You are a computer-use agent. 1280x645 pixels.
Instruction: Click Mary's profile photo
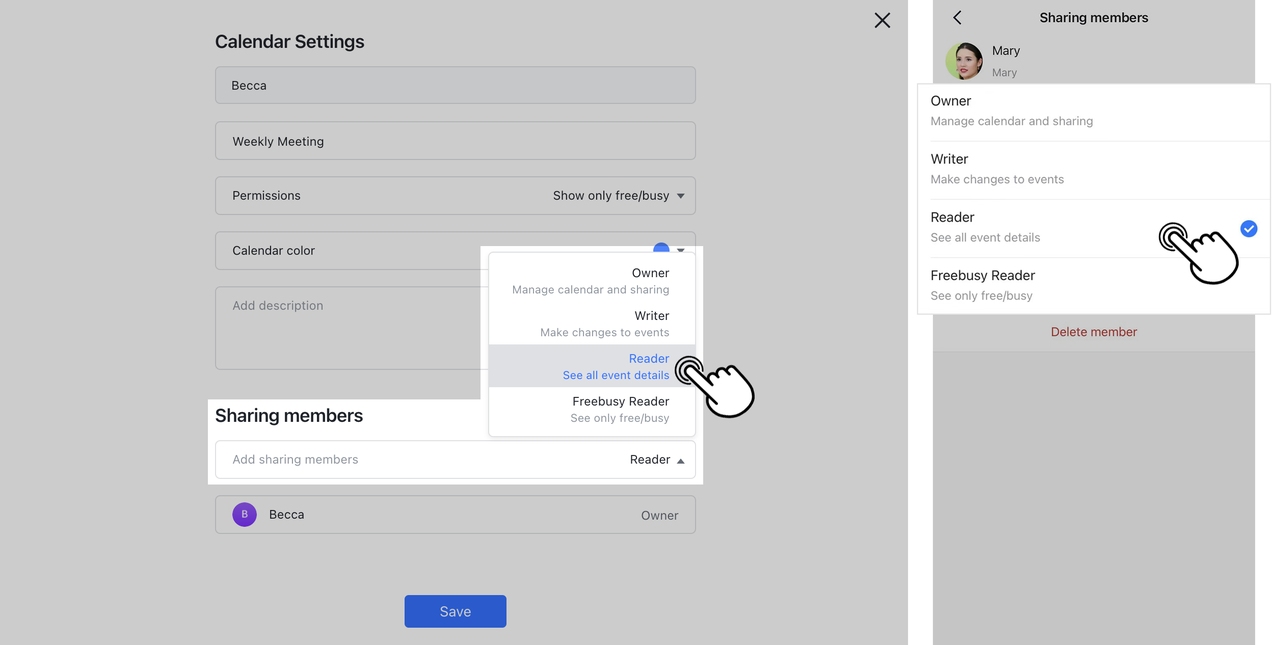(x=964, y=60)
